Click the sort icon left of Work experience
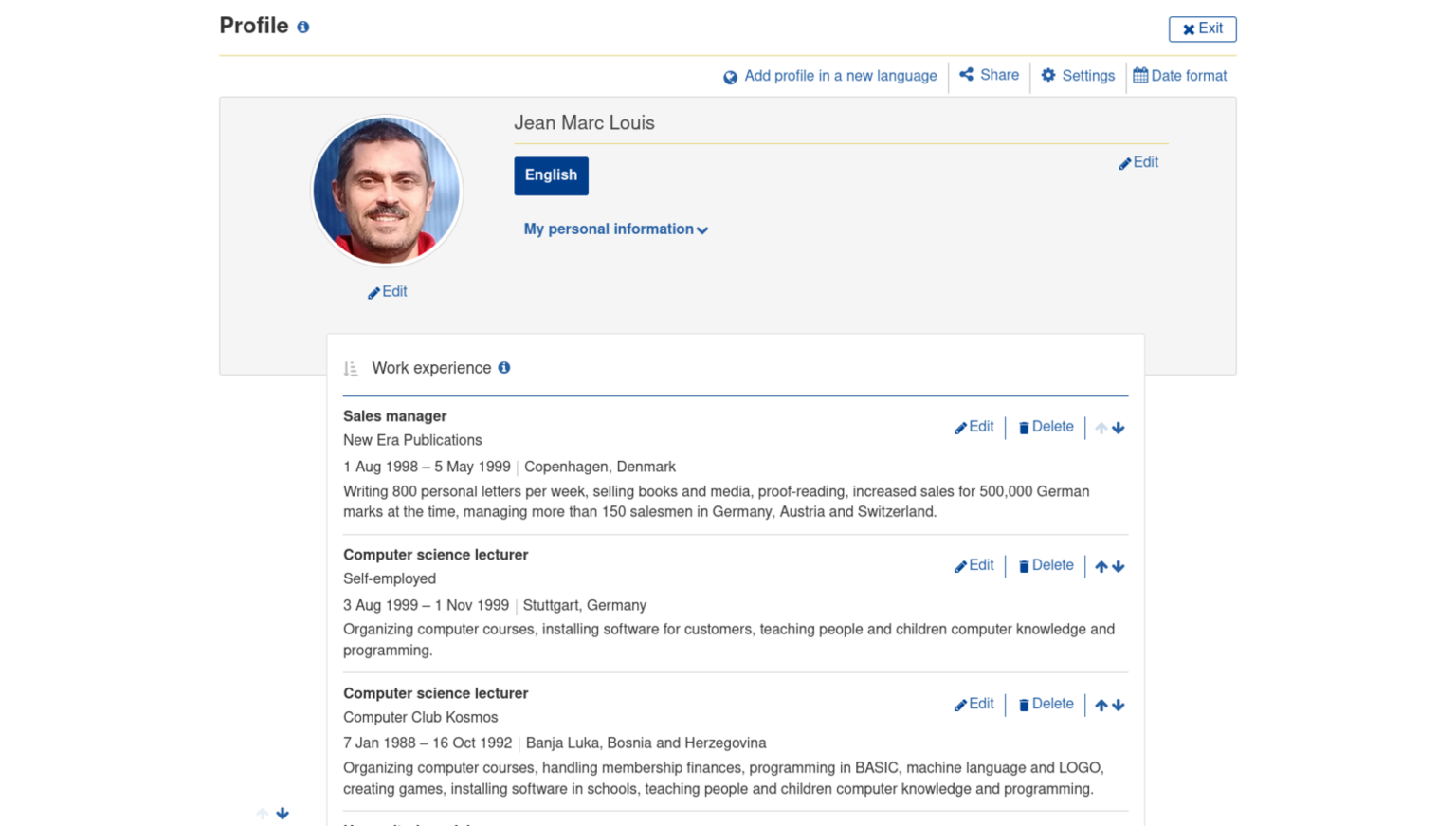The image size is (1456, 826). 351,369
